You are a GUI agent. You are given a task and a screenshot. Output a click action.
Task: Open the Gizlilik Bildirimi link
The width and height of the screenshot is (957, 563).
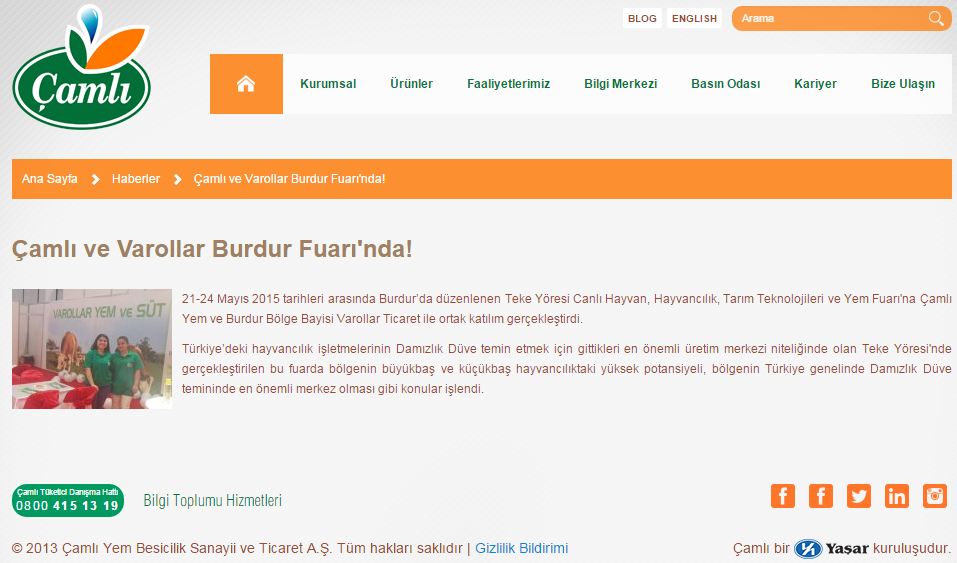(521, 548)
